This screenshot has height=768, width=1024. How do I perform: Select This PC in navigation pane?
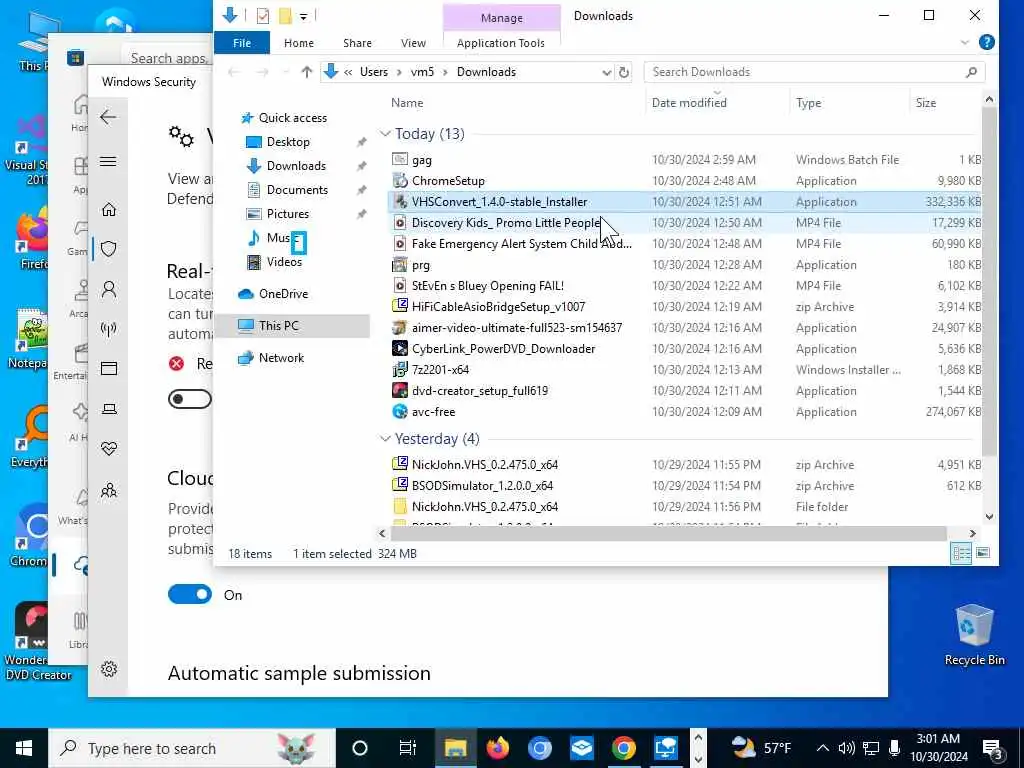tap(293, 326)
